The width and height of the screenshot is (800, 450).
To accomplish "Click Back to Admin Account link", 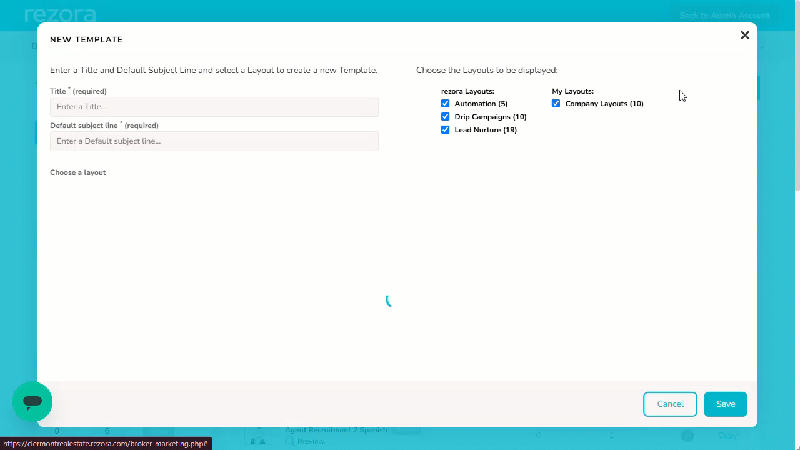I will (724, 15).
